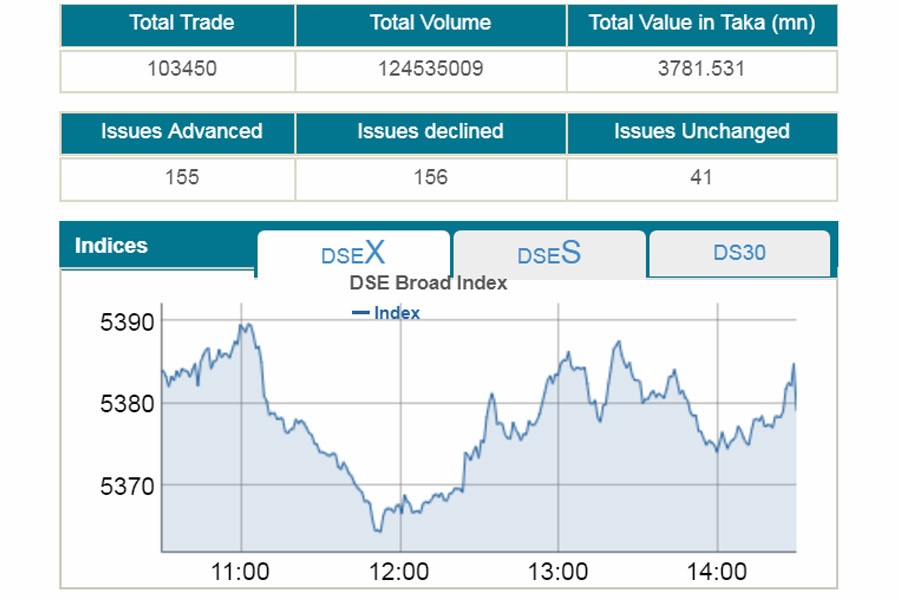Click the Total Value in Taka header
The image size is (900, 600).
(702, 23)
